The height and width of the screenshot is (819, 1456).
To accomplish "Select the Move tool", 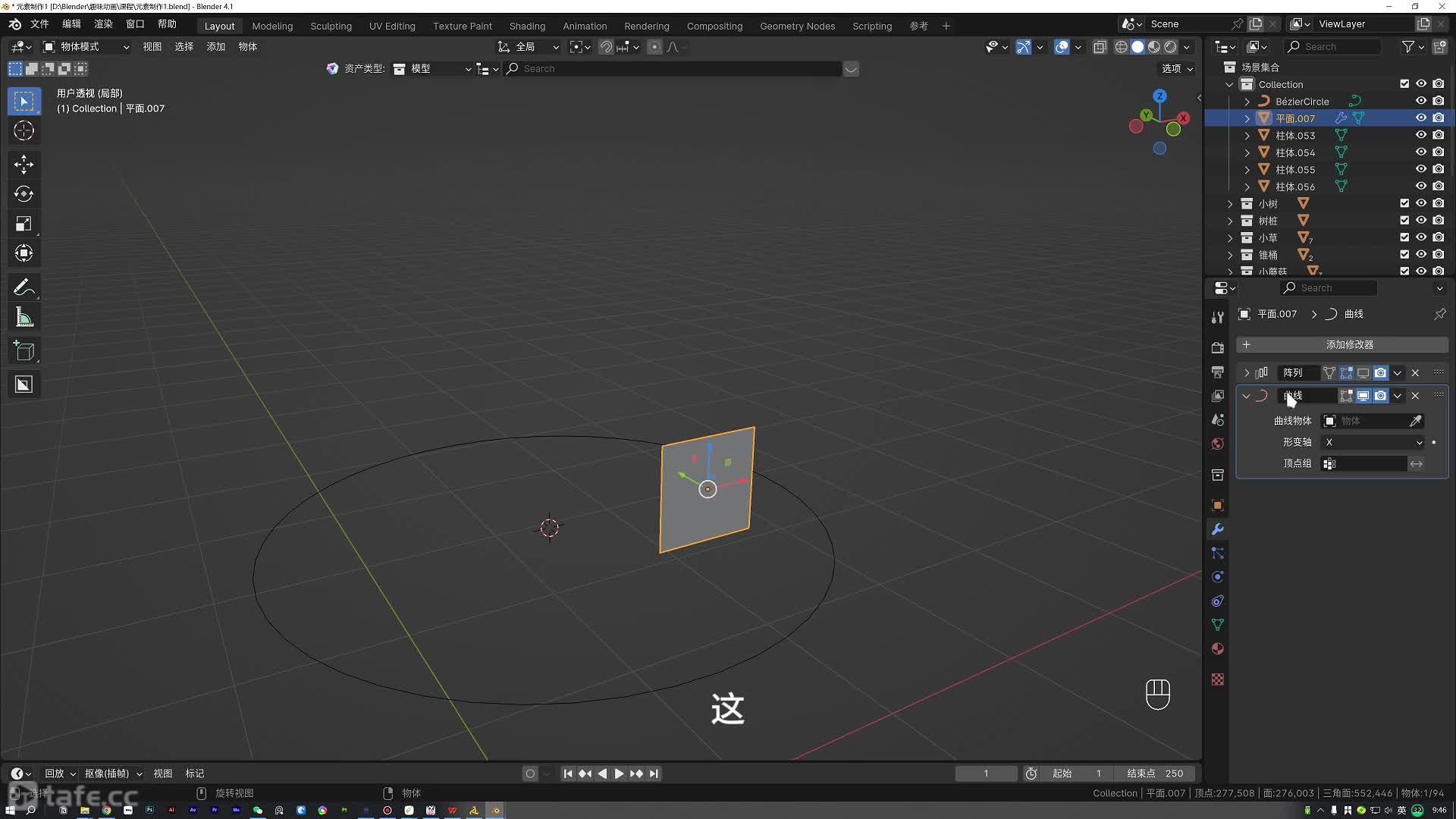I will 24,165.
